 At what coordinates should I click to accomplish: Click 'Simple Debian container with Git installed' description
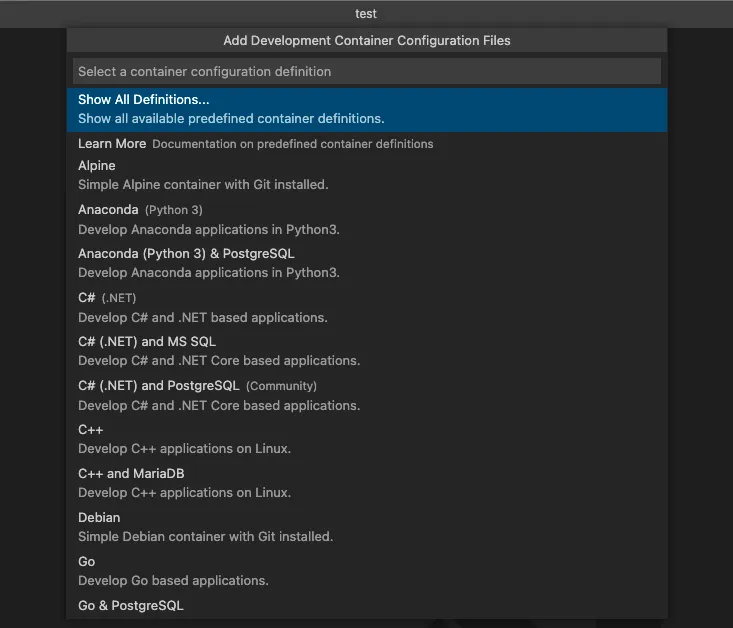205,537
